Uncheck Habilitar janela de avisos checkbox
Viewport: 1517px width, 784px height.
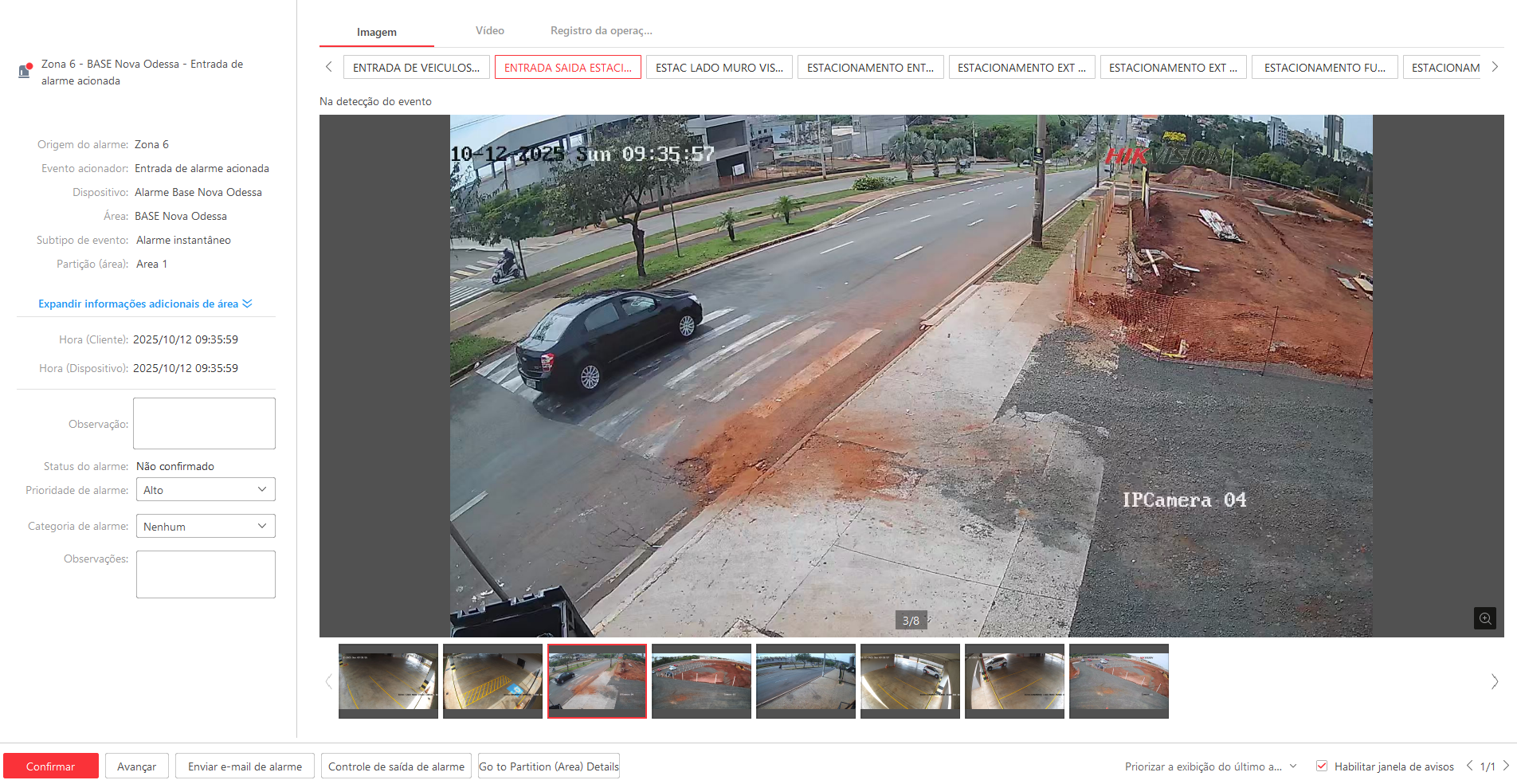coord(1322,766)
